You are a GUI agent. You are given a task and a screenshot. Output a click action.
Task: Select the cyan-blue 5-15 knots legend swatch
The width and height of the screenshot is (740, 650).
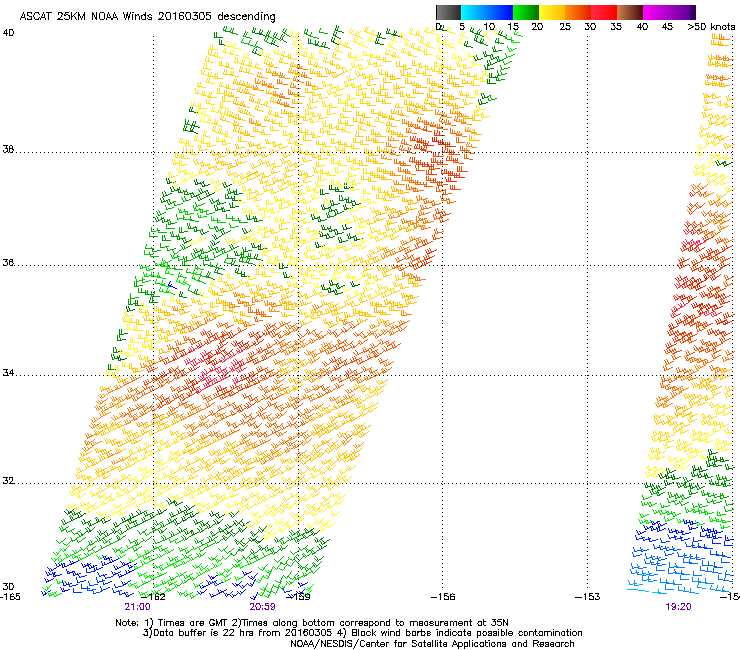pos(487,12)
